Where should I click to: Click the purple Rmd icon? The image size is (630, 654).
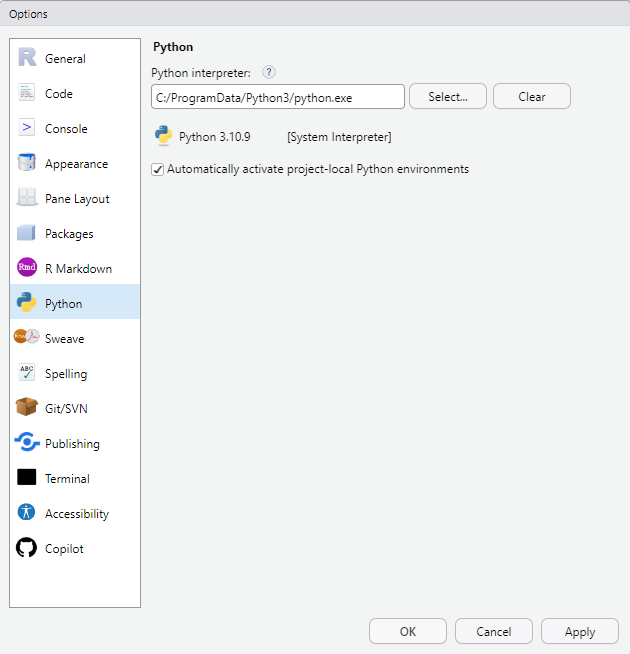[27, 267]
